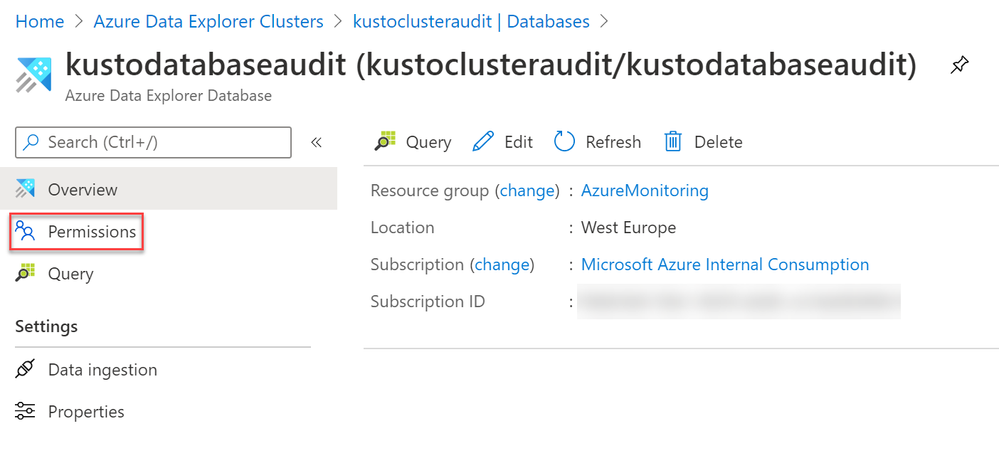Open the Permissions menu item
This screenshot has width=999, height=460.
click(76, 232)
